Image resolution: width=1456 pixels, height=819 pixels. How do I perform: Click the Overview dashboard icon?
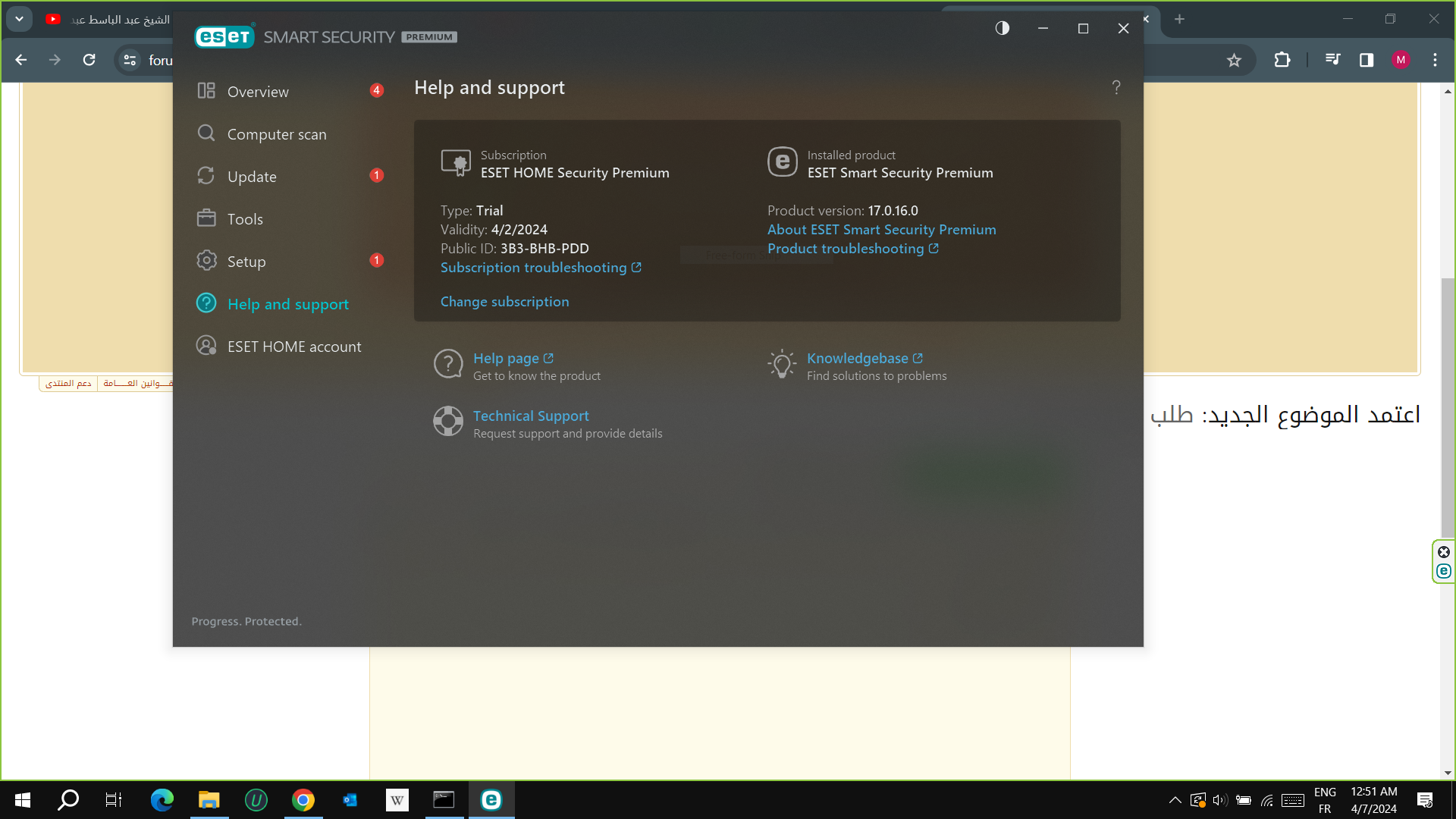click(x=206, y=91)
